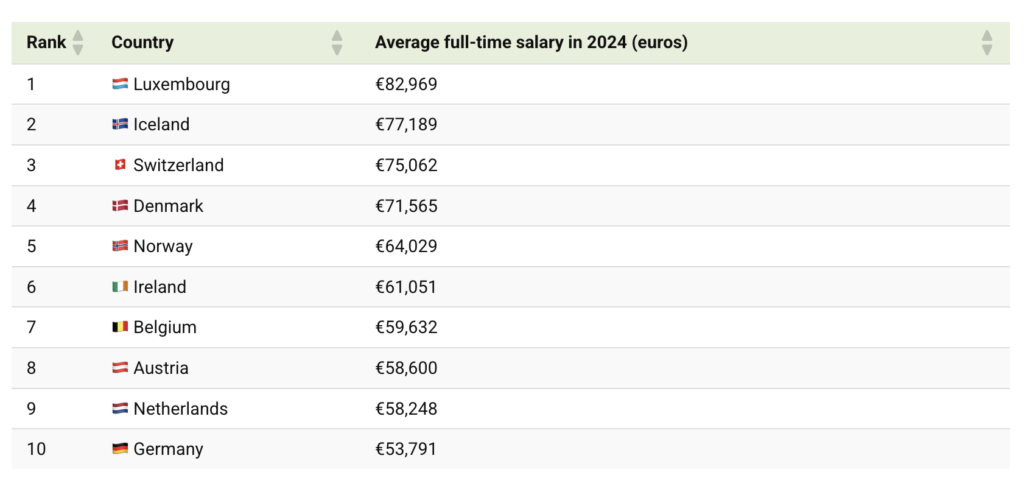Click the Country column header text
This screenshot has width=1024, height=503.
pyautogui.click(x=142, y=43)
